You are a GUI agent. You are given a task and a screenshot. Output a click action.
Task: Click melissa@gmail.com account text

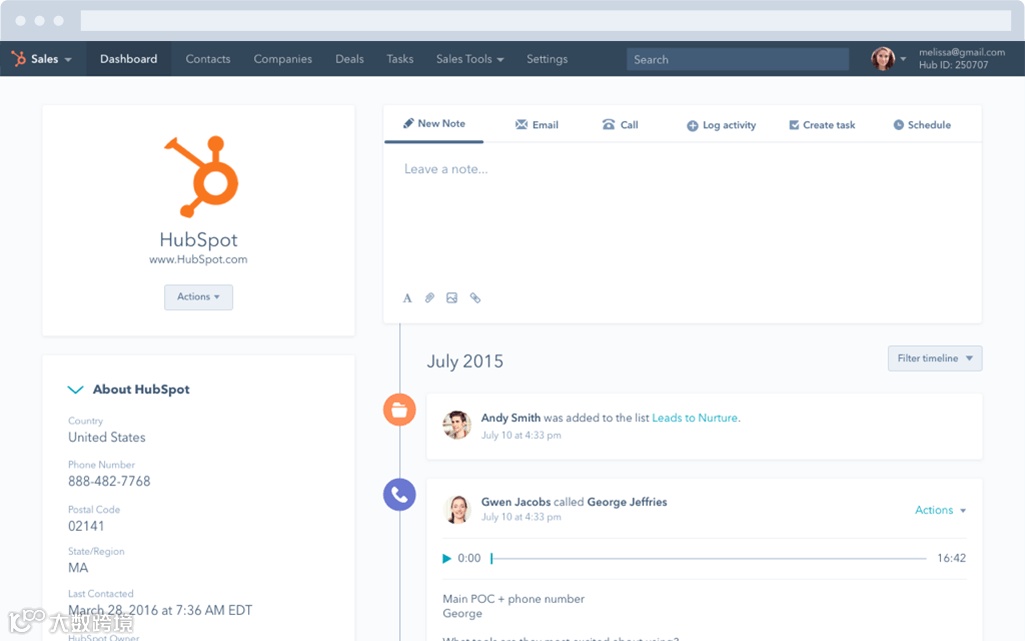coord(962,52)
